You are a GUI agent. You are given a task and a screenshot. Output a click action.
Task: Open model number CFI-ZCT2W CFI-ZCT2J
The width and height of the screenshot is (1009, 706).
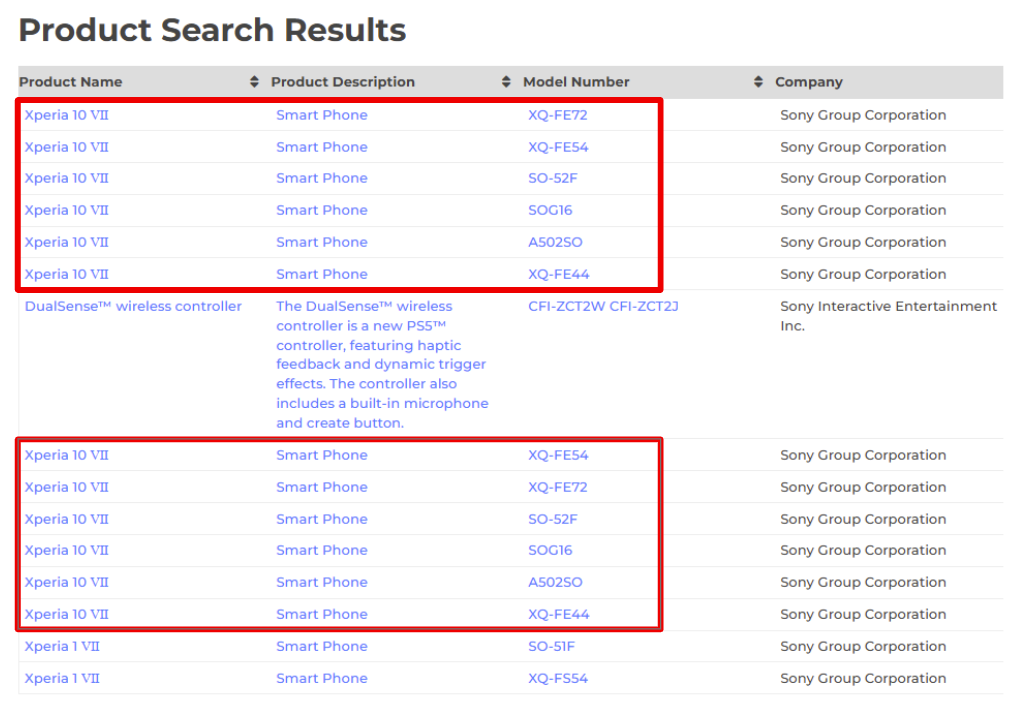coord(603,306)
